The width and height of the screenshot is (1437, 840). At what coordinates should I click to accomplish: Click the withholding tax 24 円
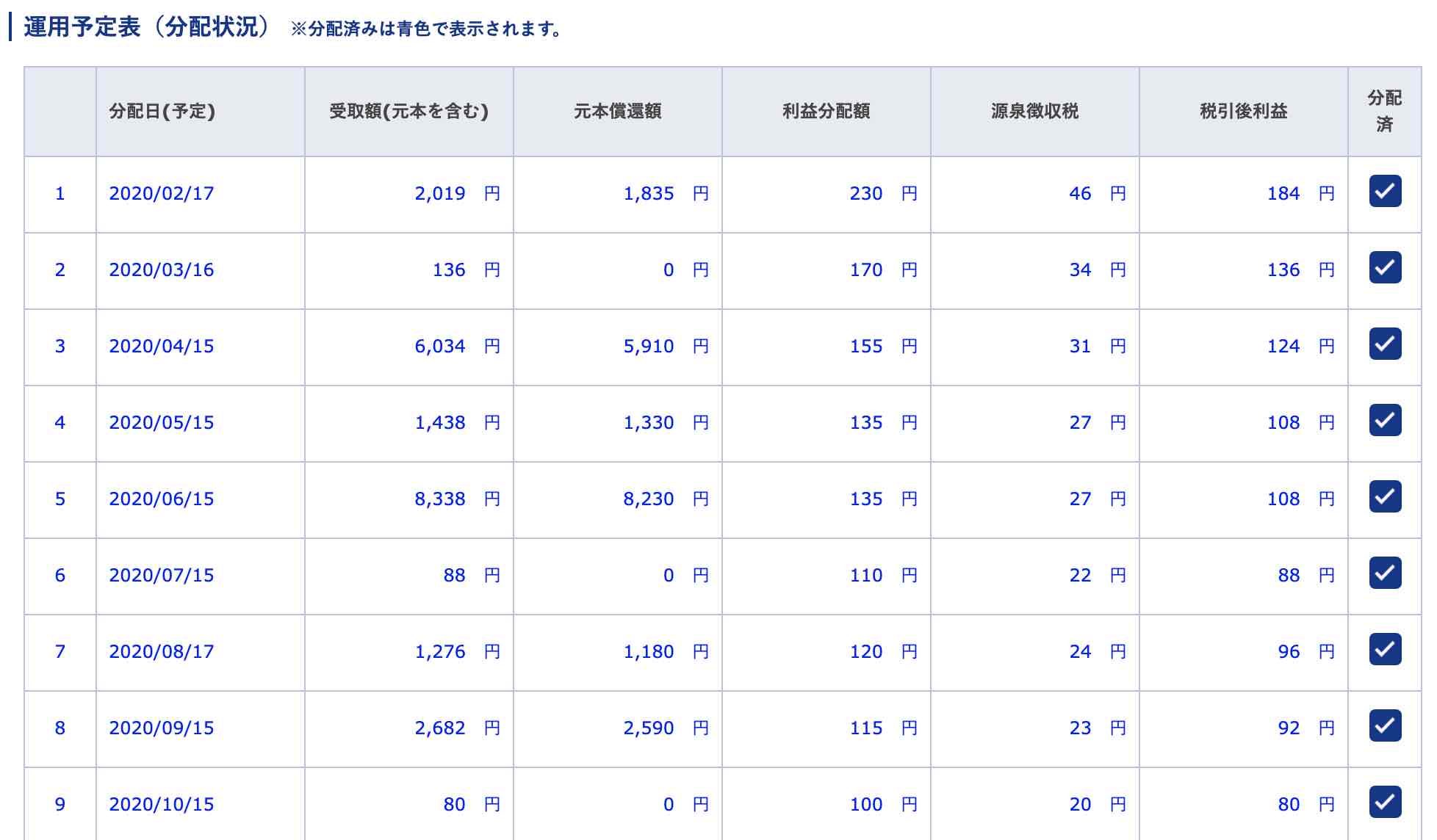pos(1098,651)
